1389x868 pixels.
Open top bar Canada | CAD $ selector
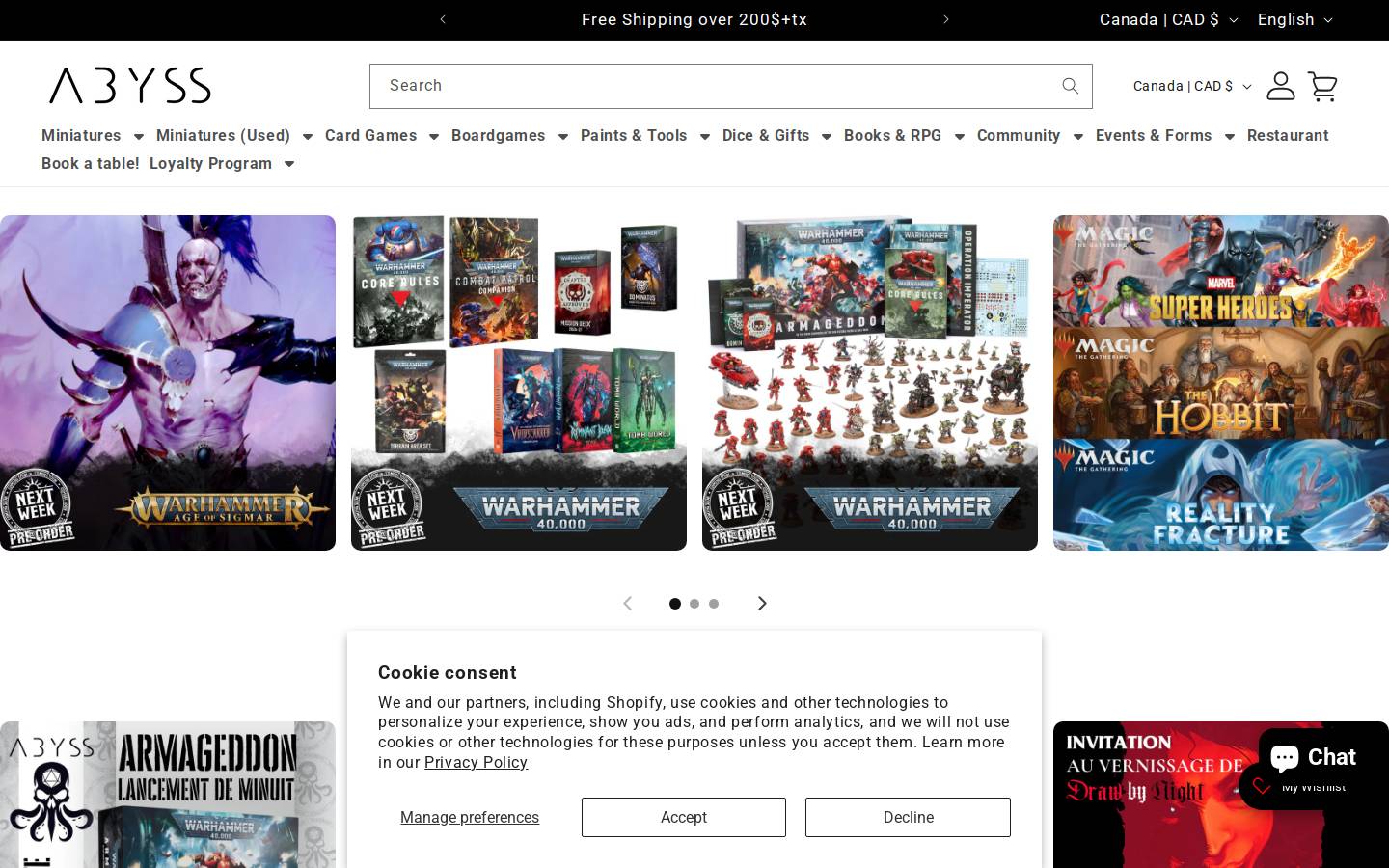pyautogui.click(x=1168, y=19)
